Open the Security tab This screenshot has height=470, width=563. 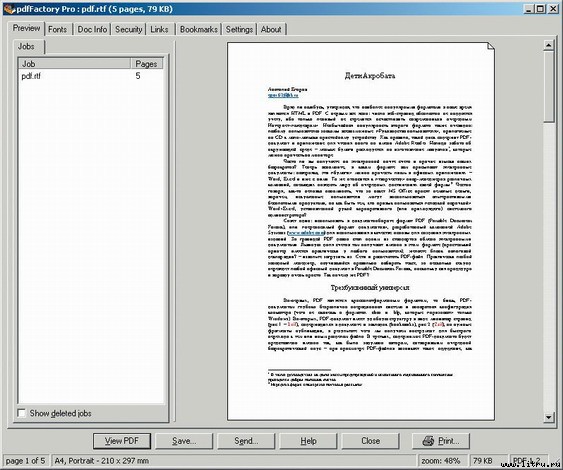click(x=129, y=29)
